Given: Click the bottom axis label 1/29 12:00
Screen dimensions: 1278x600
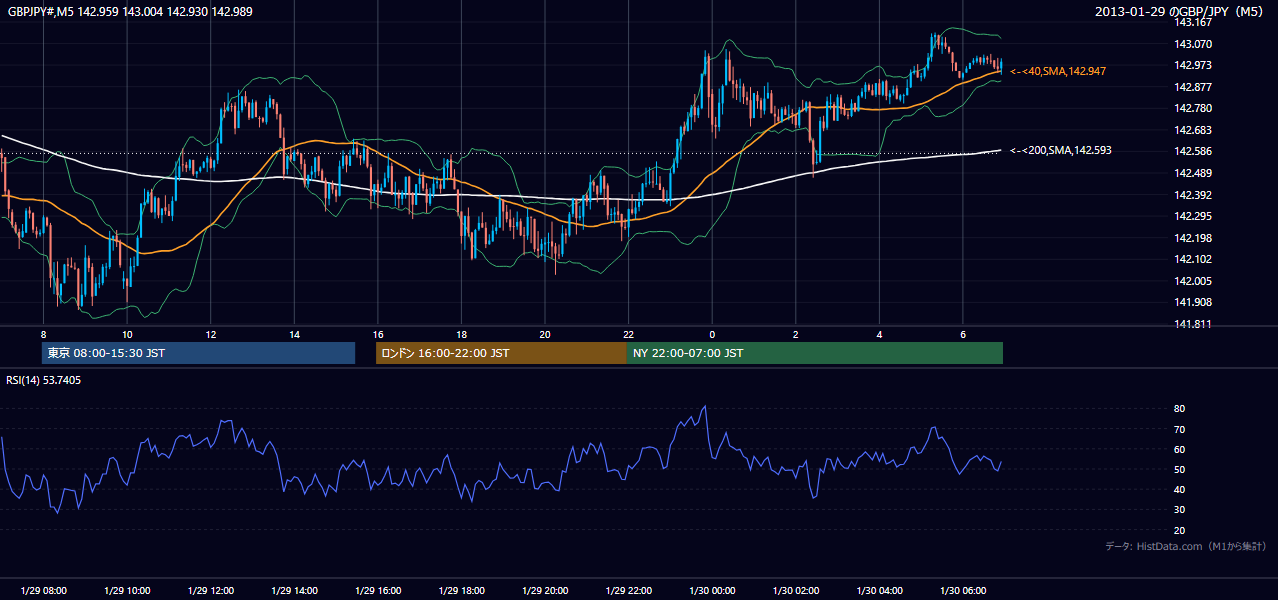Looking at the screenshot, I should (x=210, y=590).
